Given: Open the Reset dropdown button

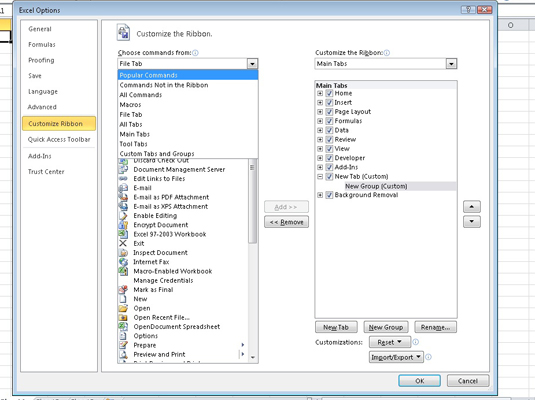Looking at the screenshot, I should point(390,342).
